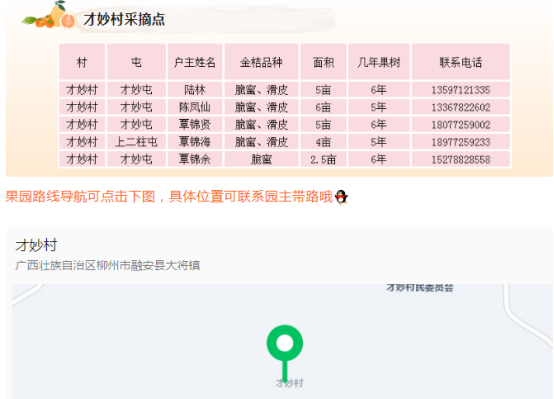The width and height of the screenshot is (554, 399).
Task: Click the green location pin on map
Action: pyautogui.click(x=285, y=352)
